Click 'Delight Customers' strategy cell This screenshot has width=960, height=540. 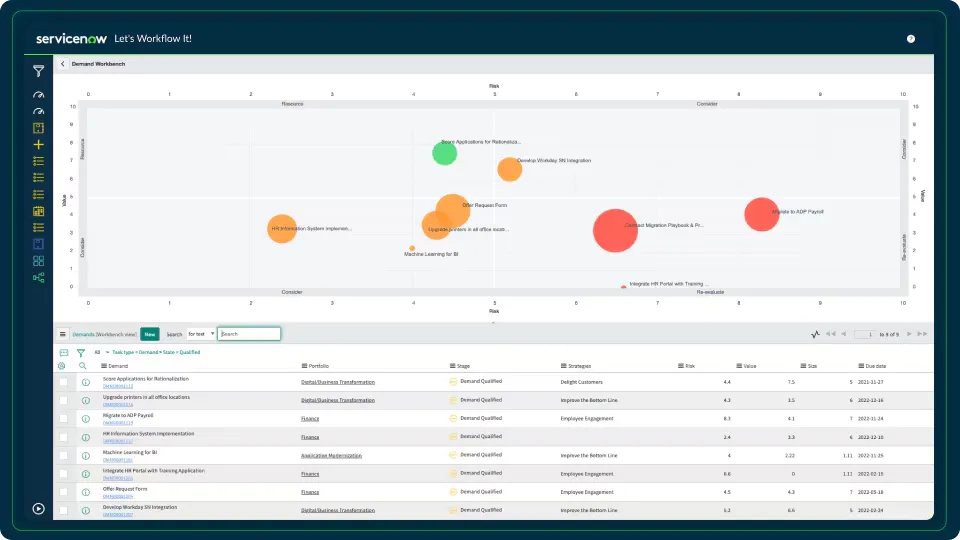(582, 382)
